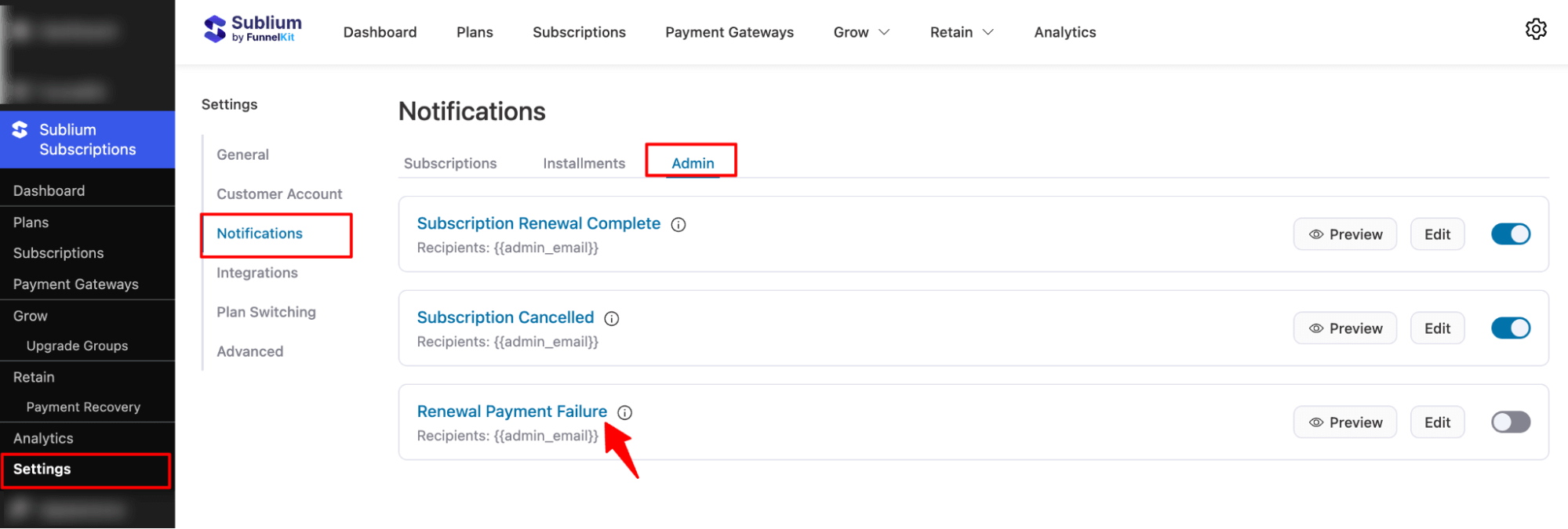Open the Plan Switching settings section
This screenshot has height=529, width=1568.
click(x=266, y=311)
